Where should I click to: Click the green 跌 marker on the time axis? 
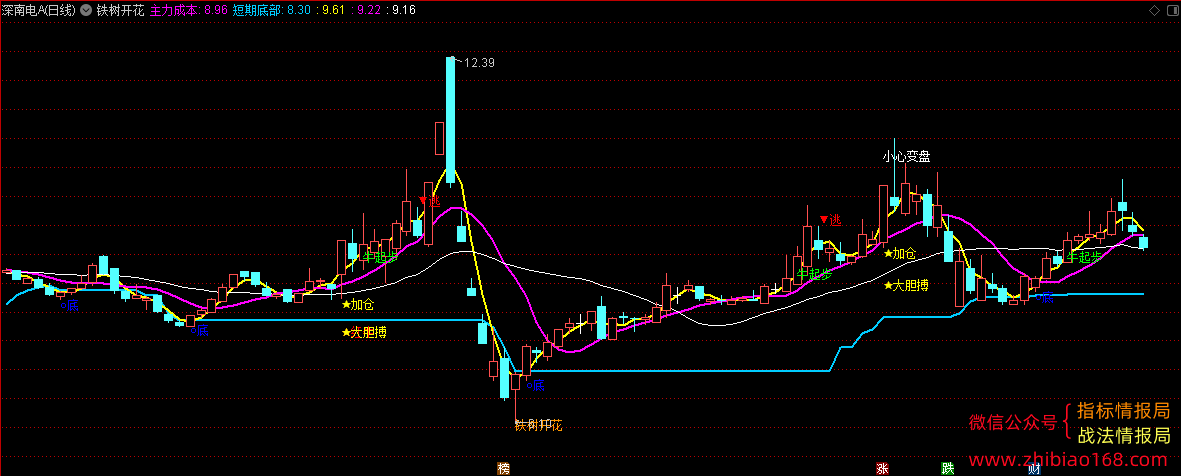click(x=948, y=468)
